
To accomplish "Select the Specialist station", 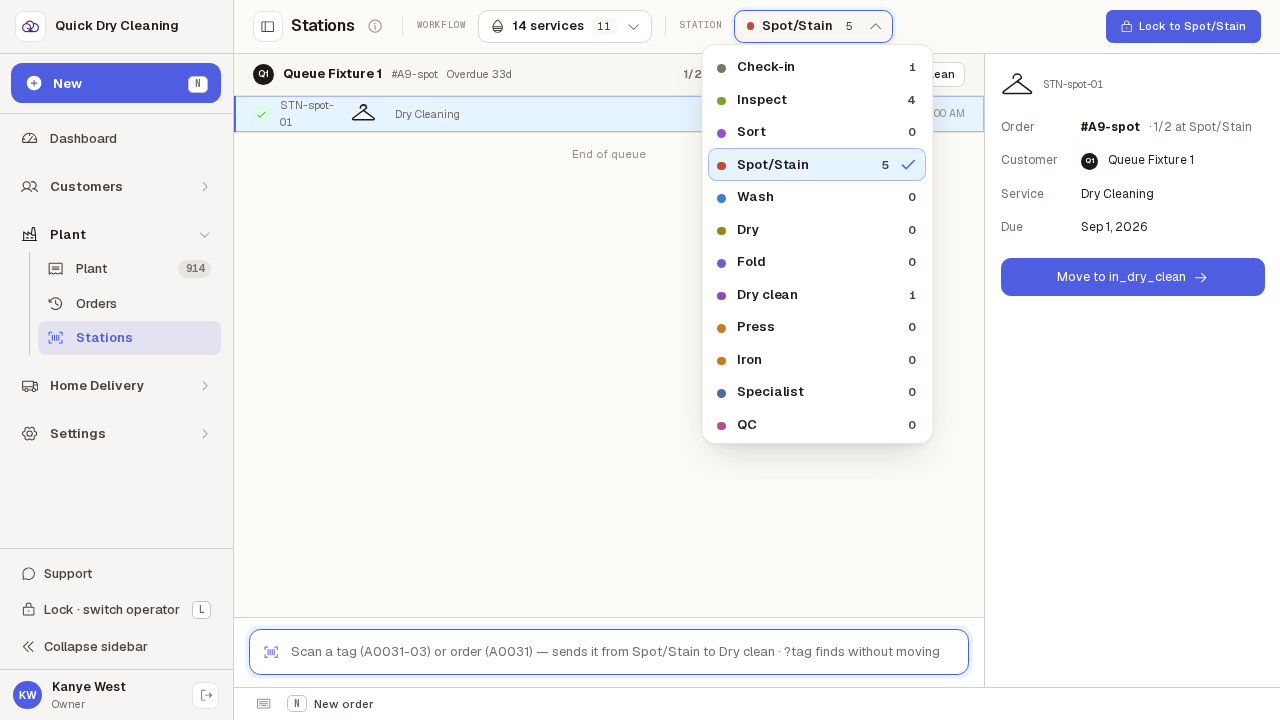I will click(817, 392).
